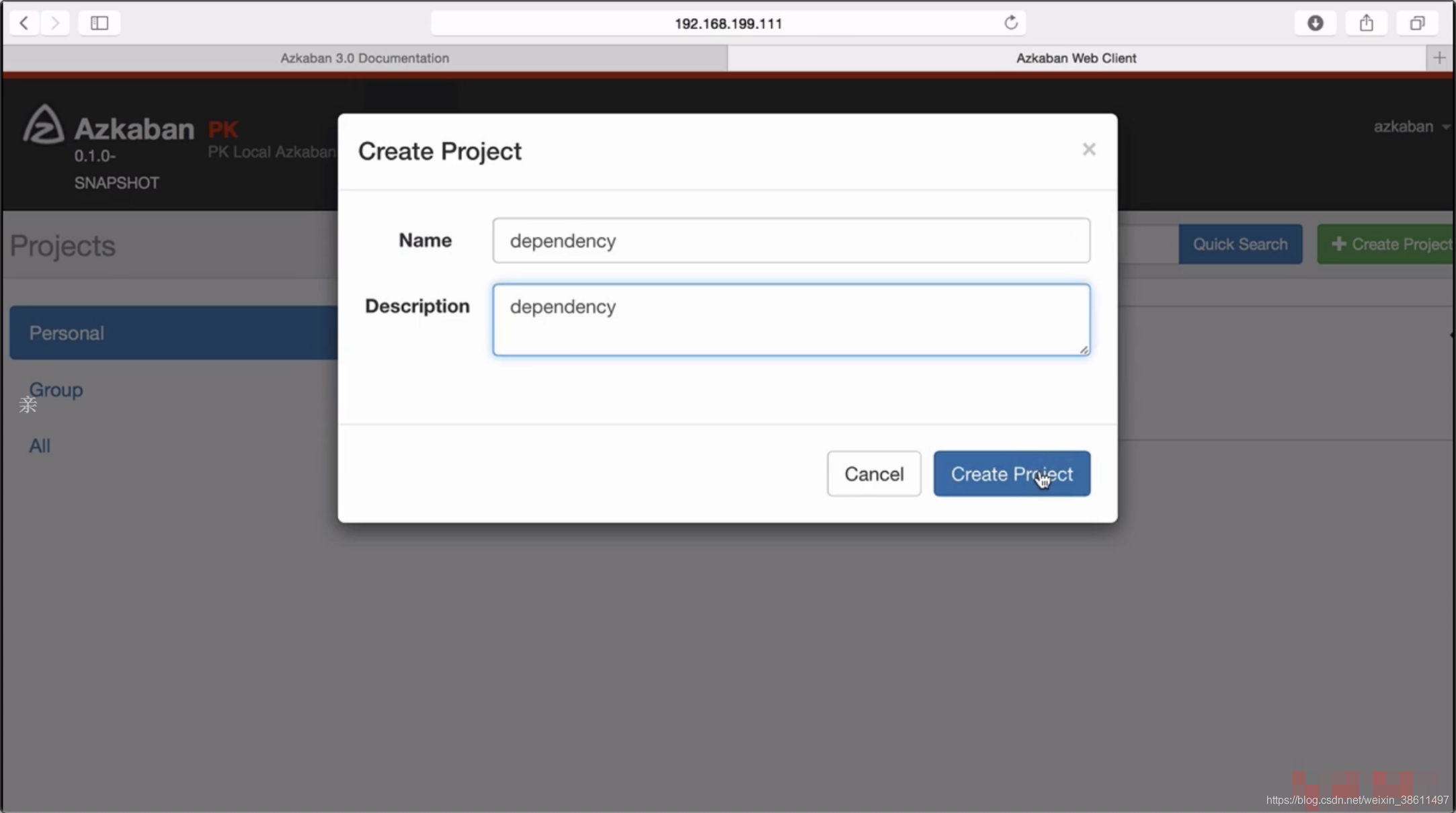Click the browser tab expand icon

tap(1418, 22)
